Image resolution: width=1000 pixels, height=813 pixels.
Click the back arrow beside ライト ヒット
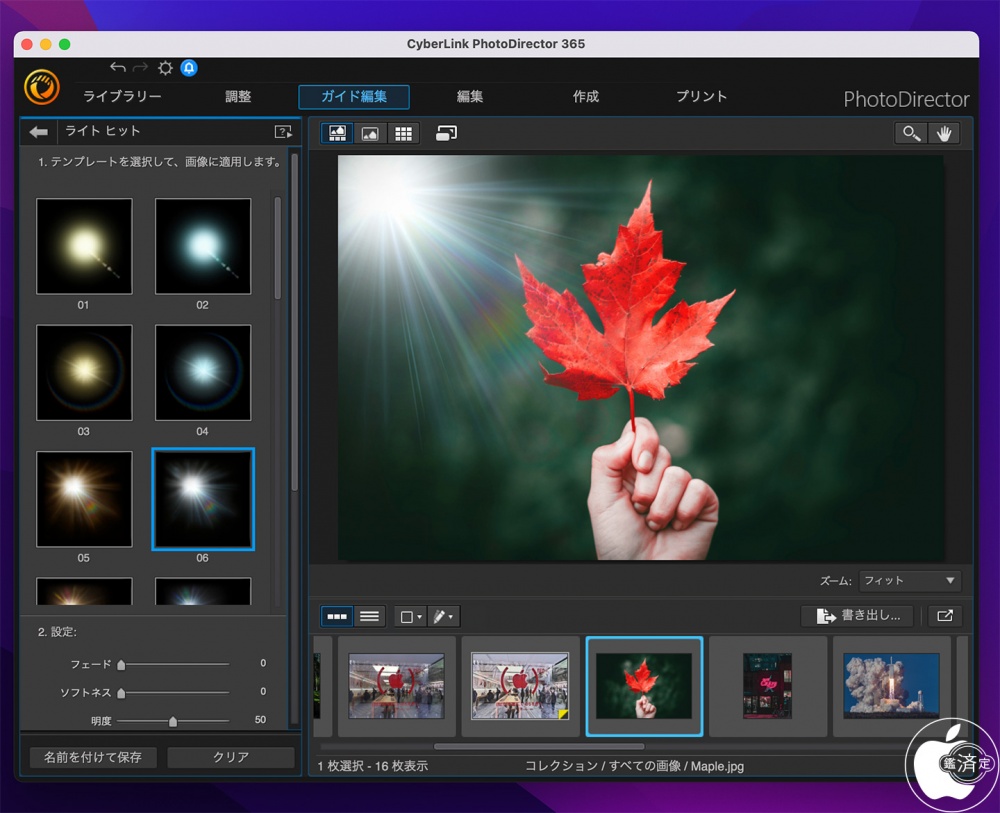point(38,132)
